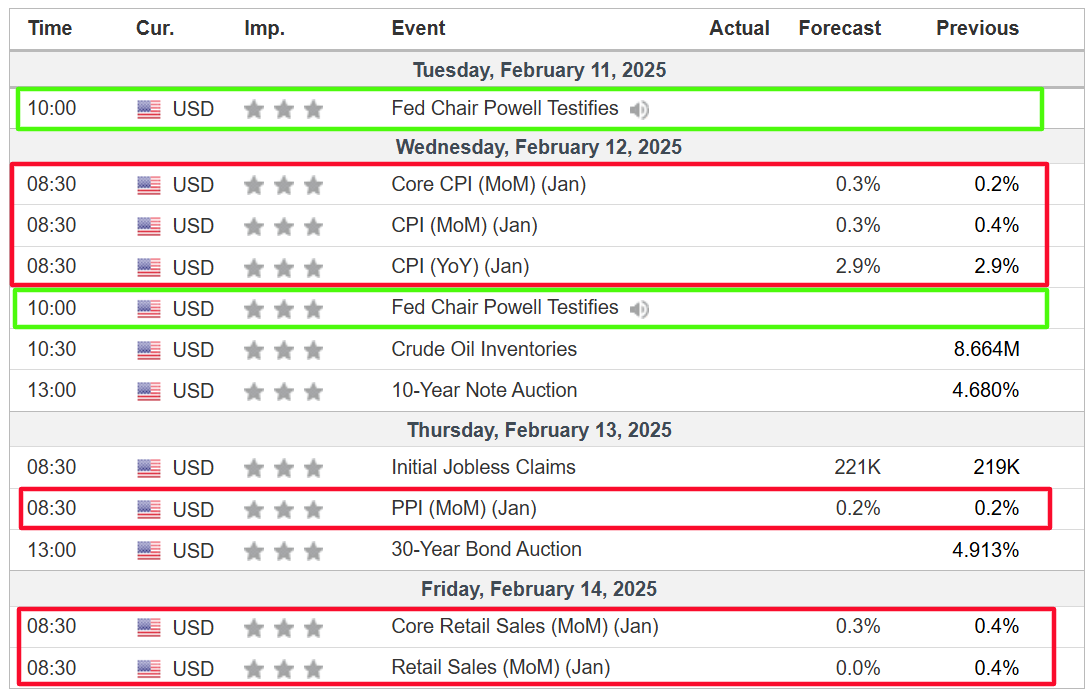This screenshot has height=693, width=1092.
Task: Click the US flag in the CPI (YoY) row
Action: click(x=149, y=267)
